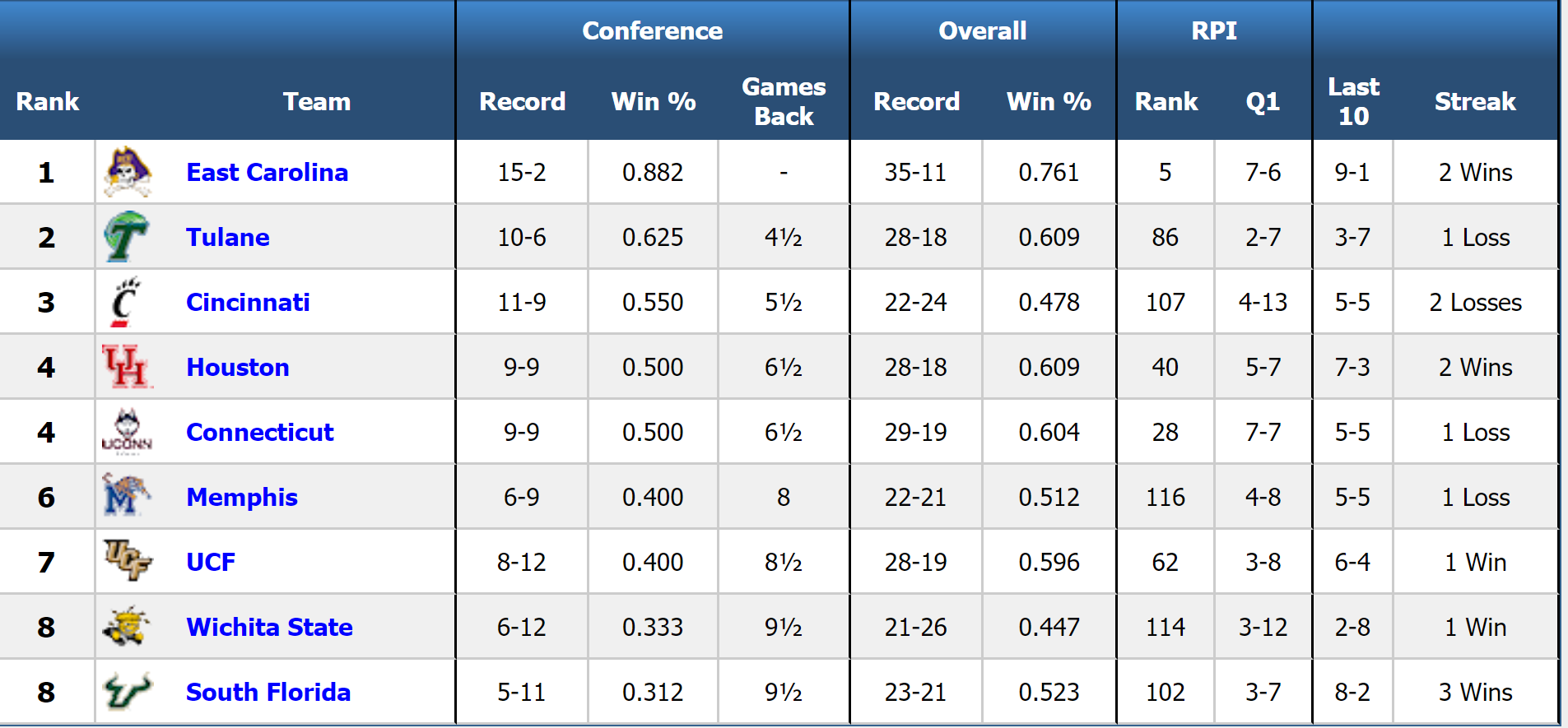Click the Tulane green wave logo
Screen dimensions: 1568x728
(x=126, y=237)
